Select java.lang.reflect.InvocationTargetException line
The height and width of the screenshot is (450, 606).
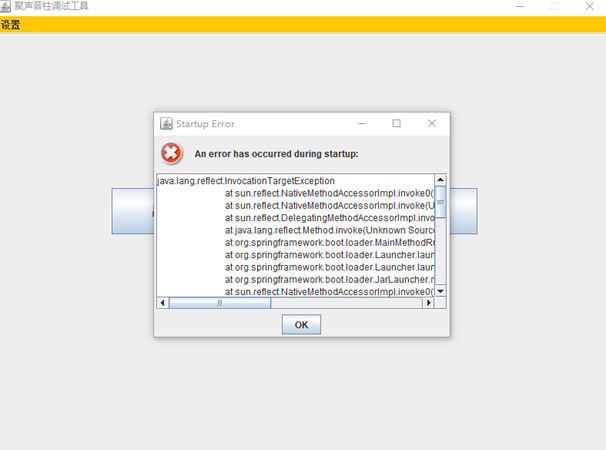pos(246,181)
